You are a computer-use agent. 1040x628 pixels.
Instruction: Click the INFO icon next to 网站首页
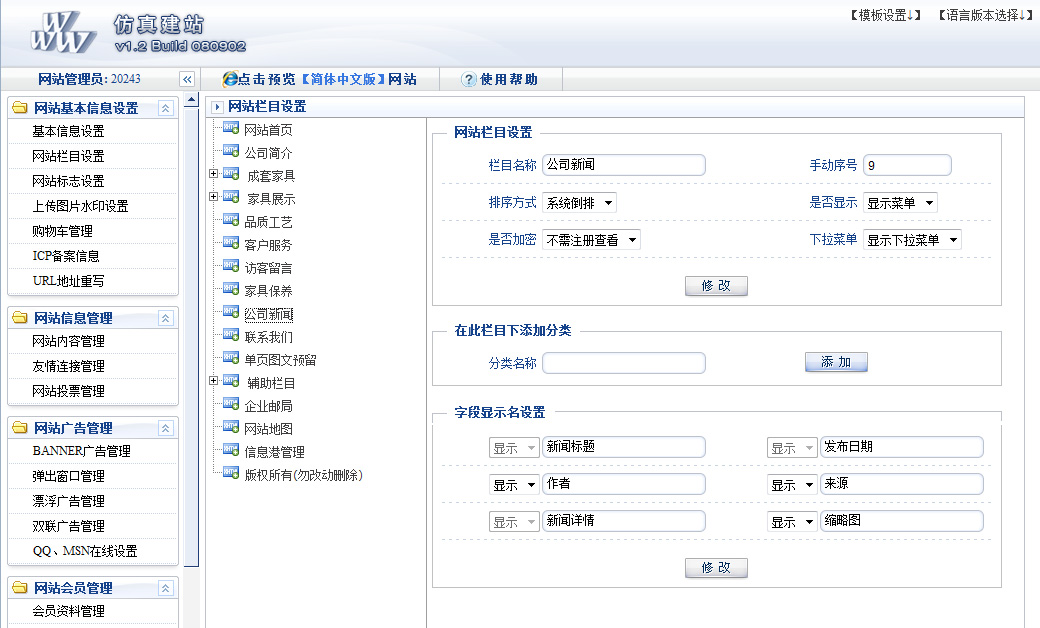[231, 128]
